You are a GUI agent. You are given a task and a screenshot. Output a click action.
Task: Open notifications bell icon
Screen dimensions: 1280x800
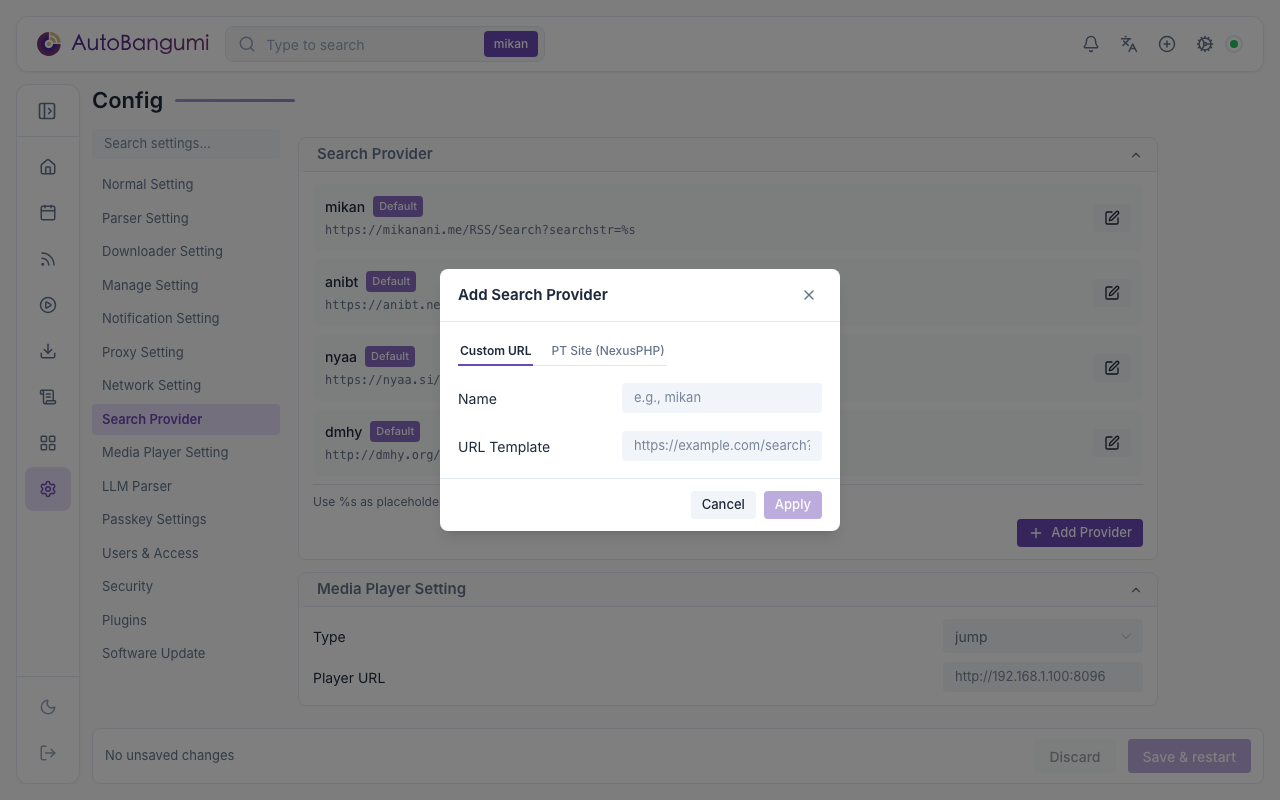pos(1091,44)
